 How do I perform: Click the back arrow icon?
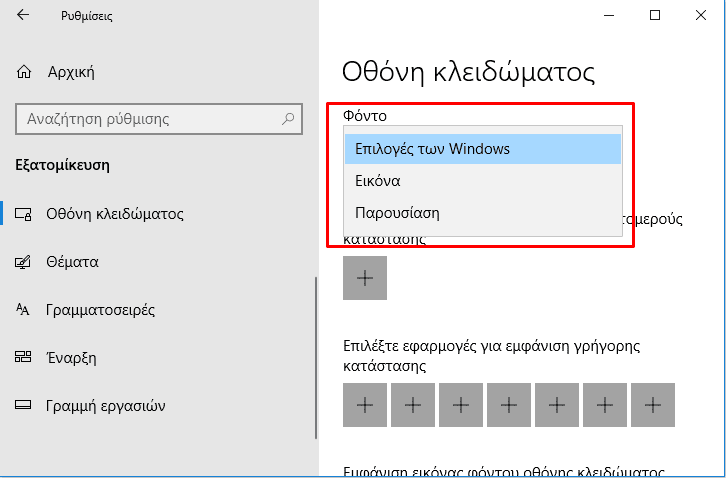pyautogui.click(x=24, y=16)
